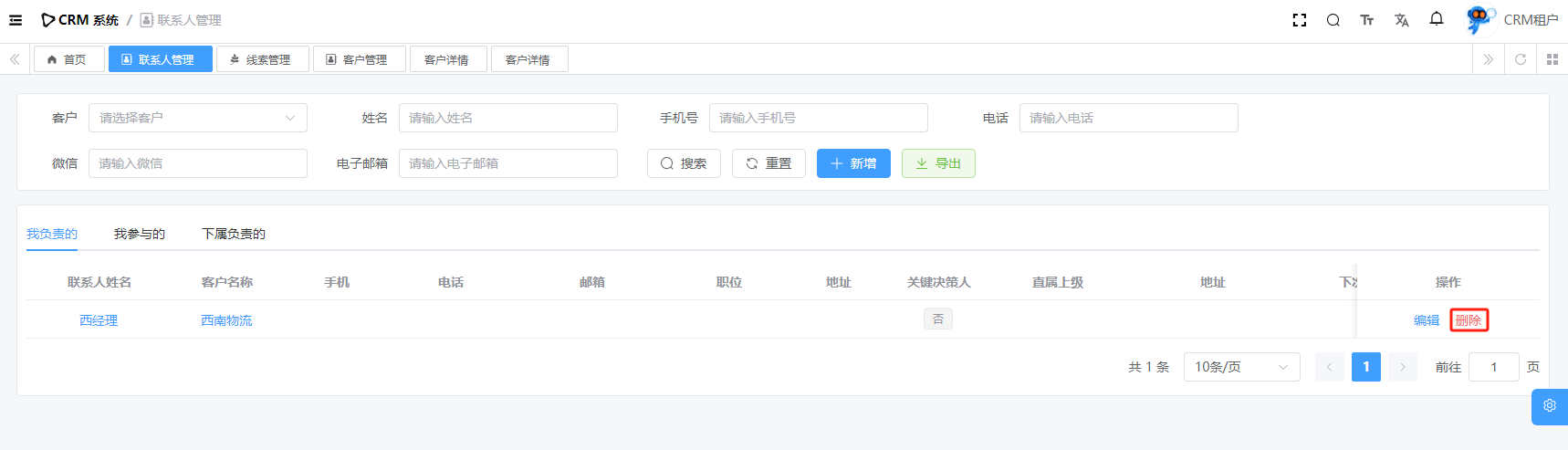1568x450 pixels.
Task: Open the 西南物流 customer link
Action: (226, 320)
